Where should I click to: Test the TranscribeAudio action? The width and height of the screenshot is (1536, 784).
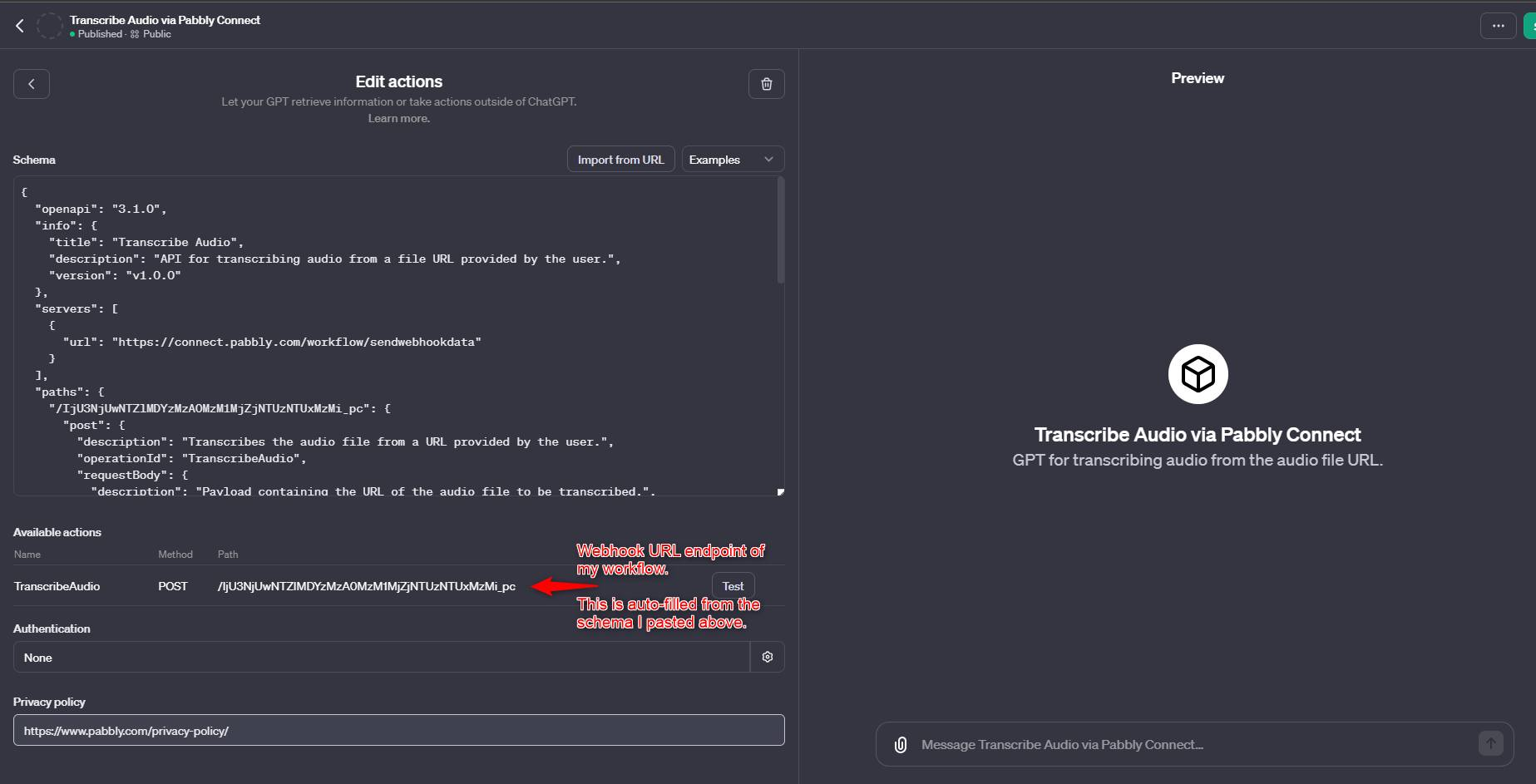coord(733,586)
